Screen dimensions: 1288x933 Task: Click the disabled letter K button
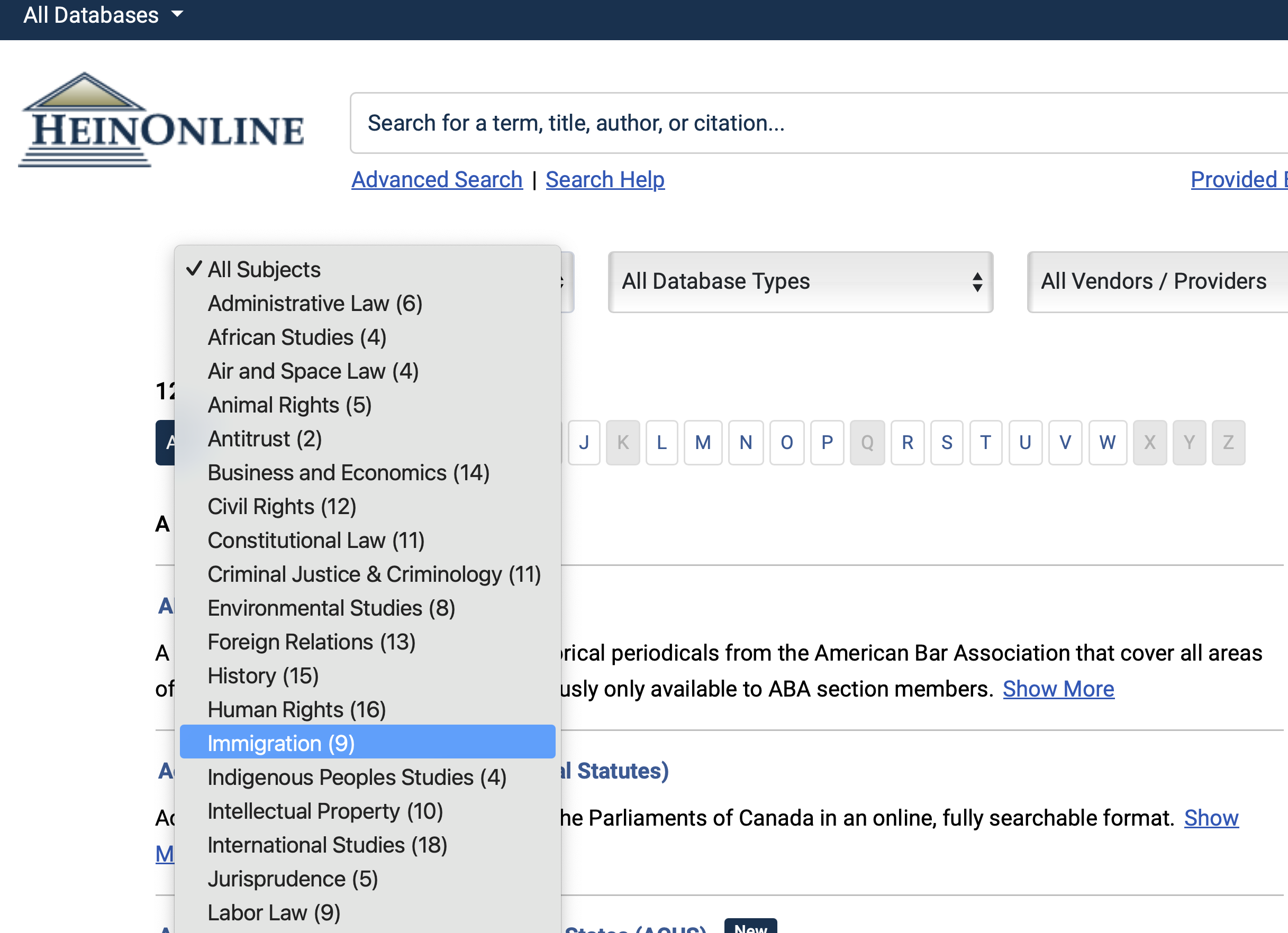622,443
